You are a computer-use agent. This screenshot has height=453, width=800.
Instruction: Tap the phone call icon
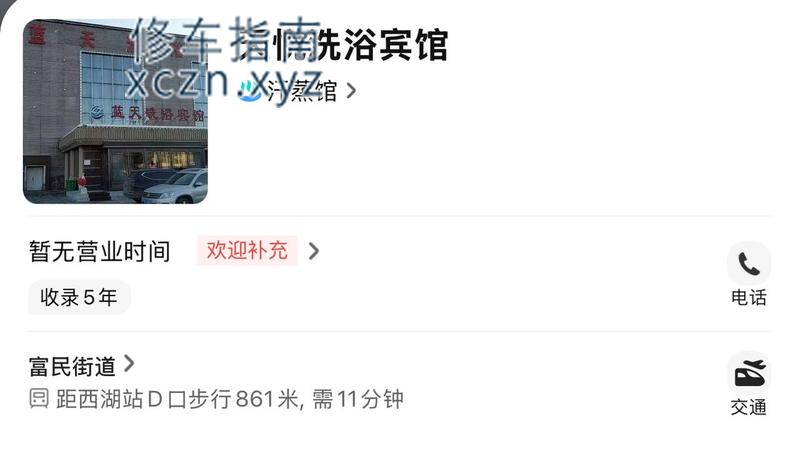click(749, 263)
